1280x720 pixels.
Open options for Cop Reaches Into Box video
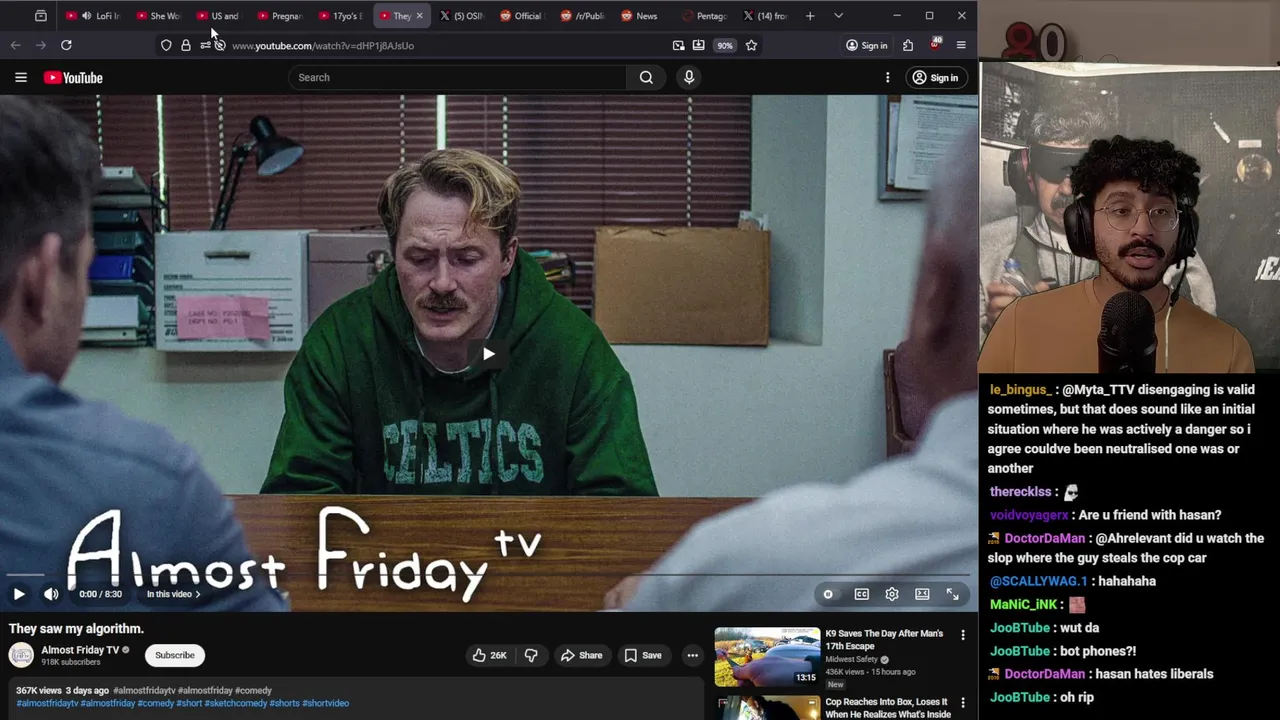[x=962, y=703]
